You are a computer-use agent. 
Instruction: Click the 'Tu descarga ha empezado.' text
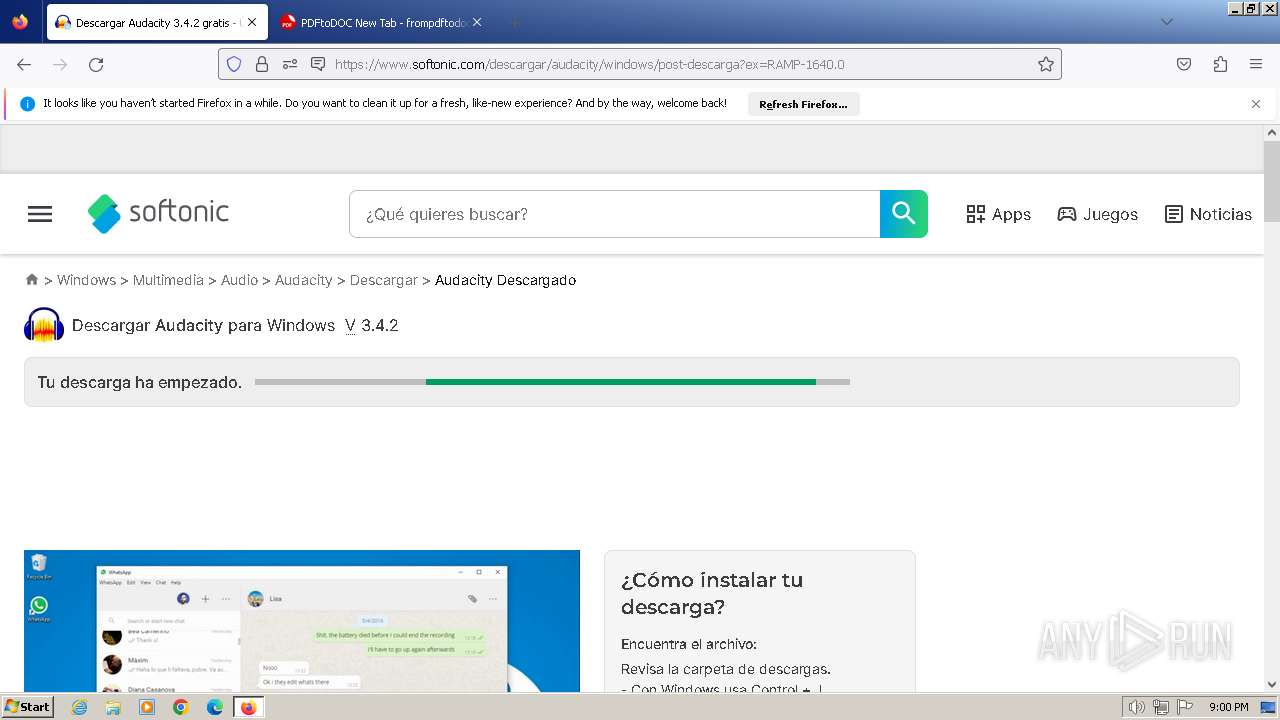tap(140, 382)
